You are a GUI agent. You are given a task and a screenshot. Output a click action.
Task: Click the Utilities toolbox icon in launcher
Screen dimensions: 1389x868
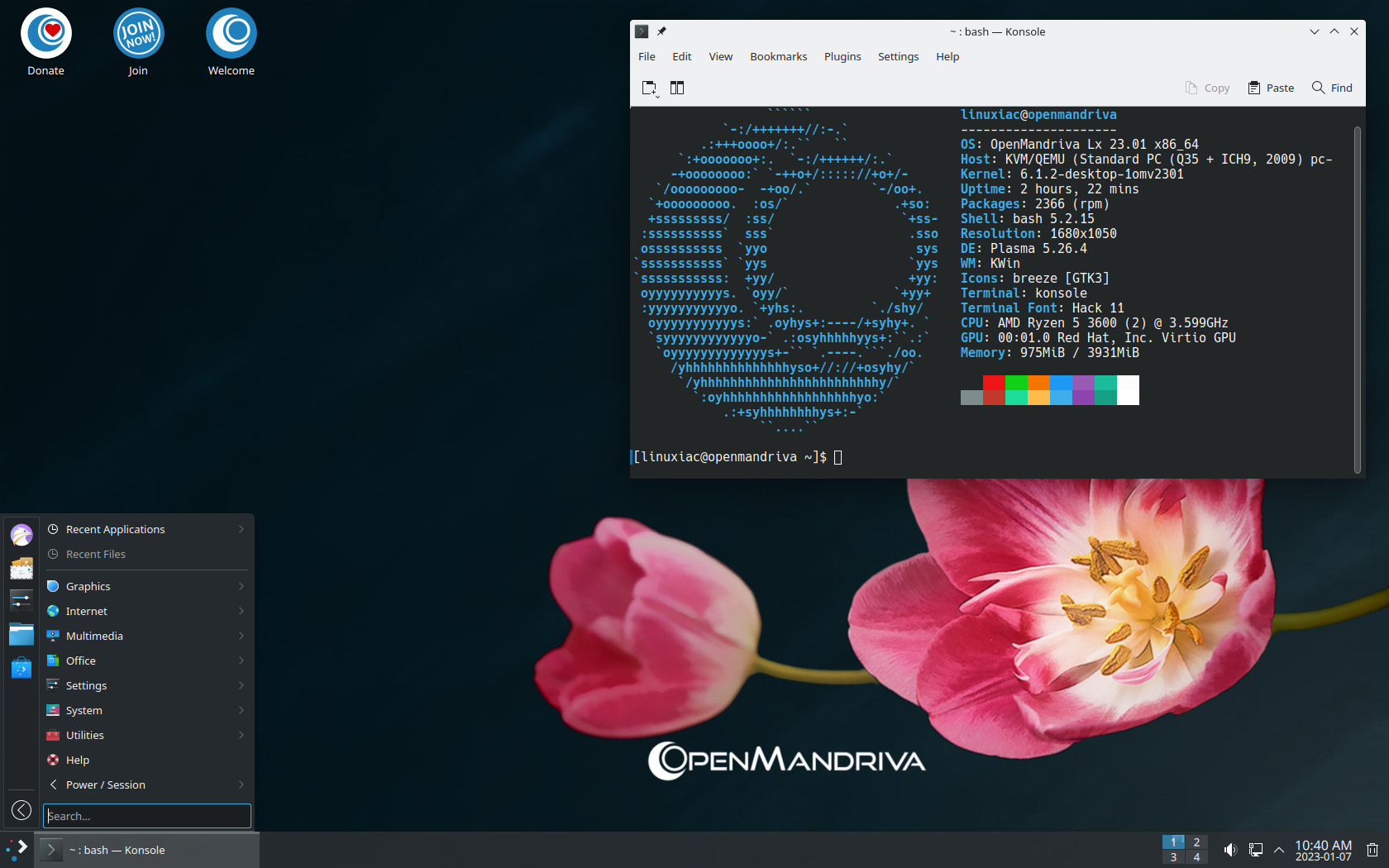point(53,735)
